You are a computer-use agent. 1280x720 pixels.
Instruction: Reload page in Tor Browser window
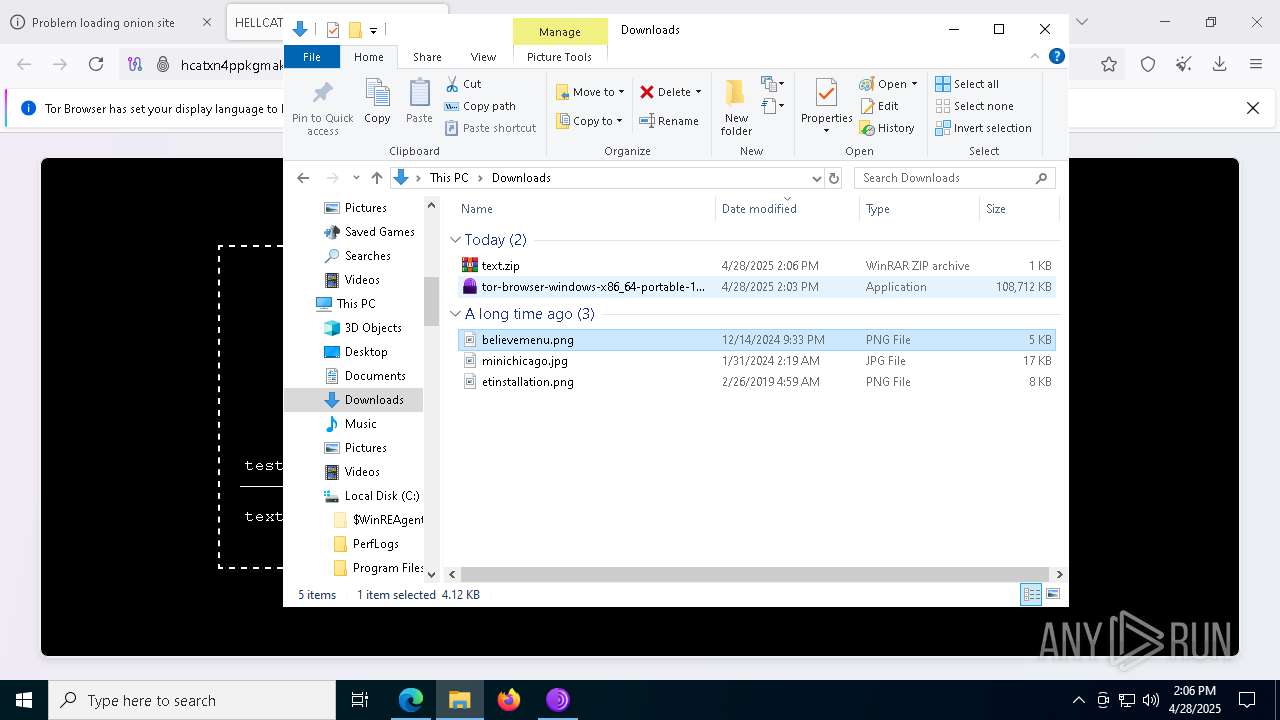point(96,64)
